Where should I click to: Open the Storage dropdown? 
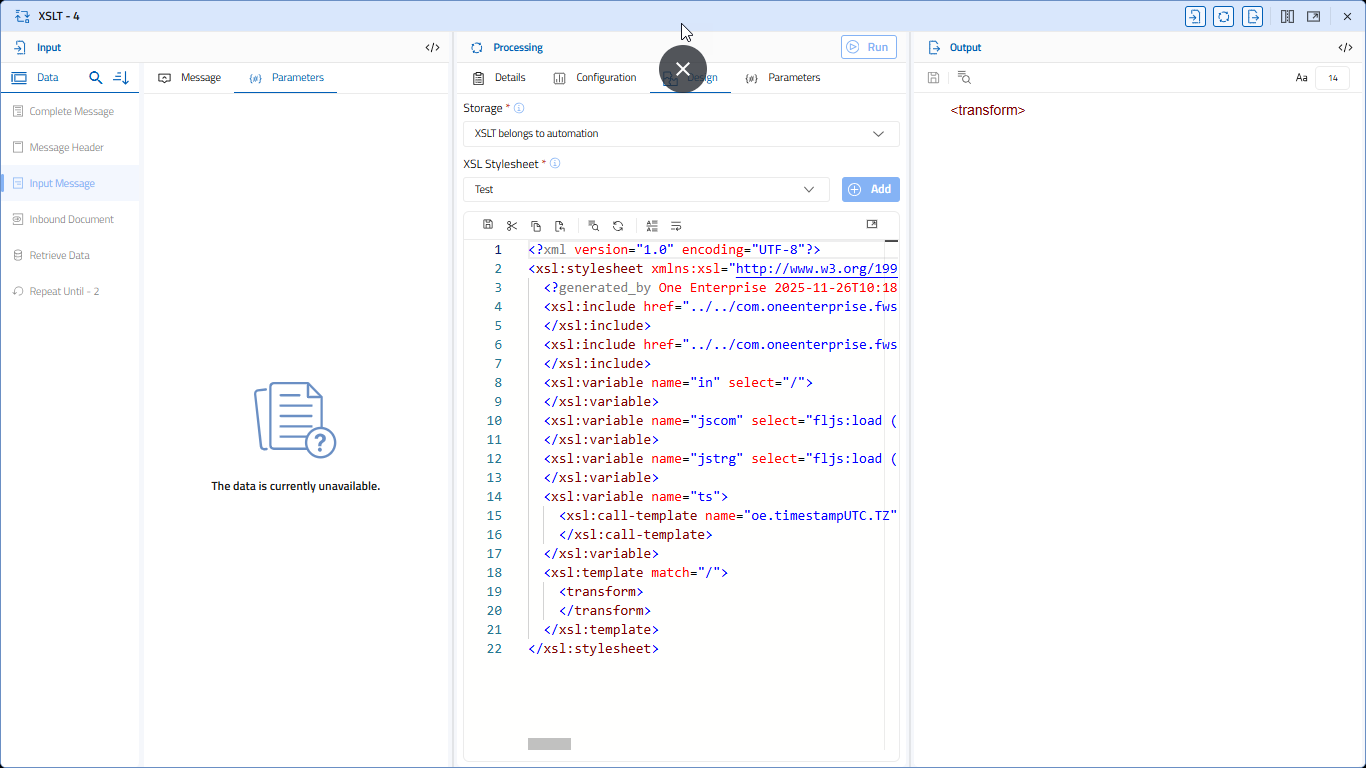(681, 134)
